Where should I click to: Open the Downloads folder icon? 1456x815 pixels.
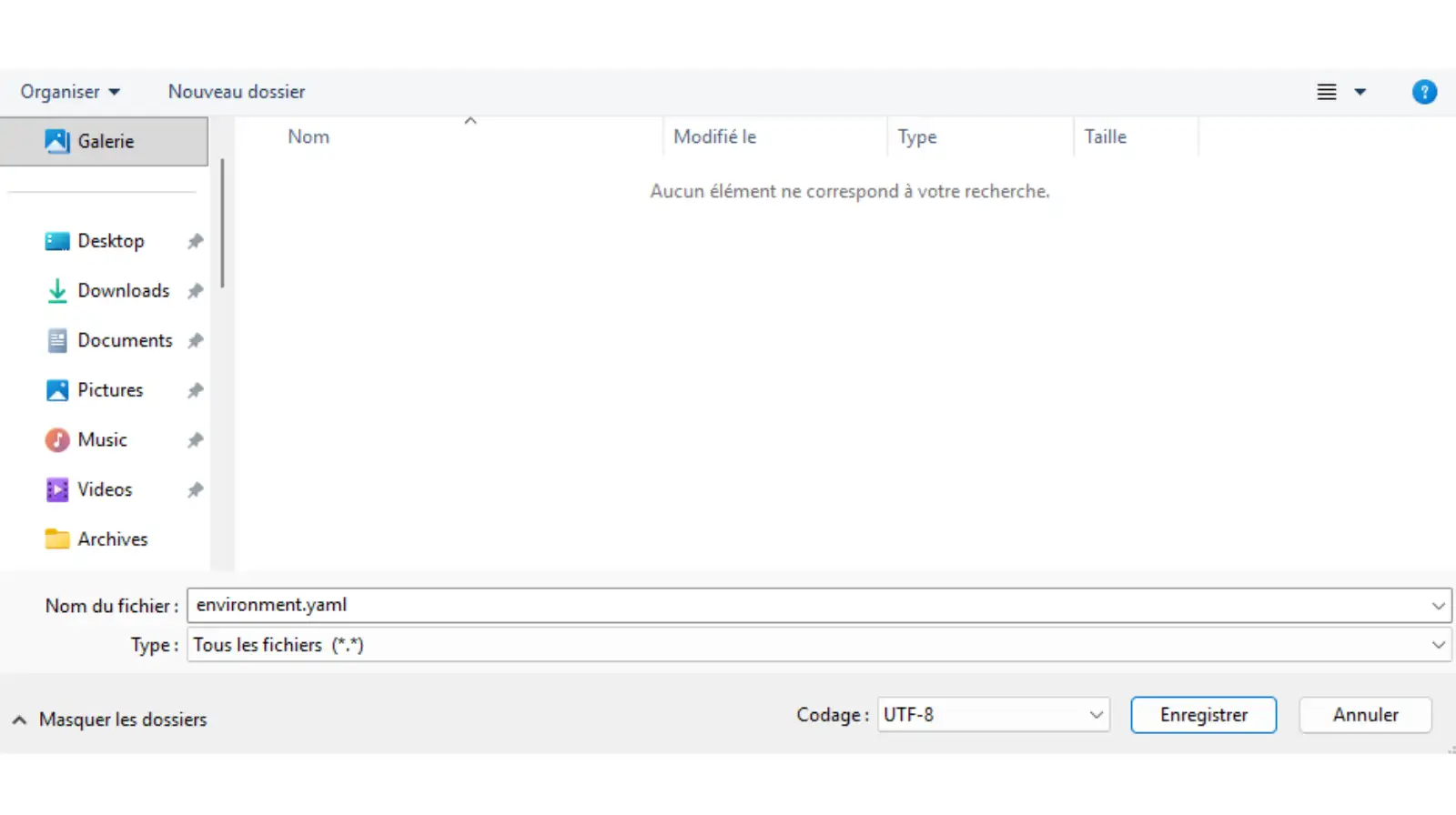click(56, 291)
